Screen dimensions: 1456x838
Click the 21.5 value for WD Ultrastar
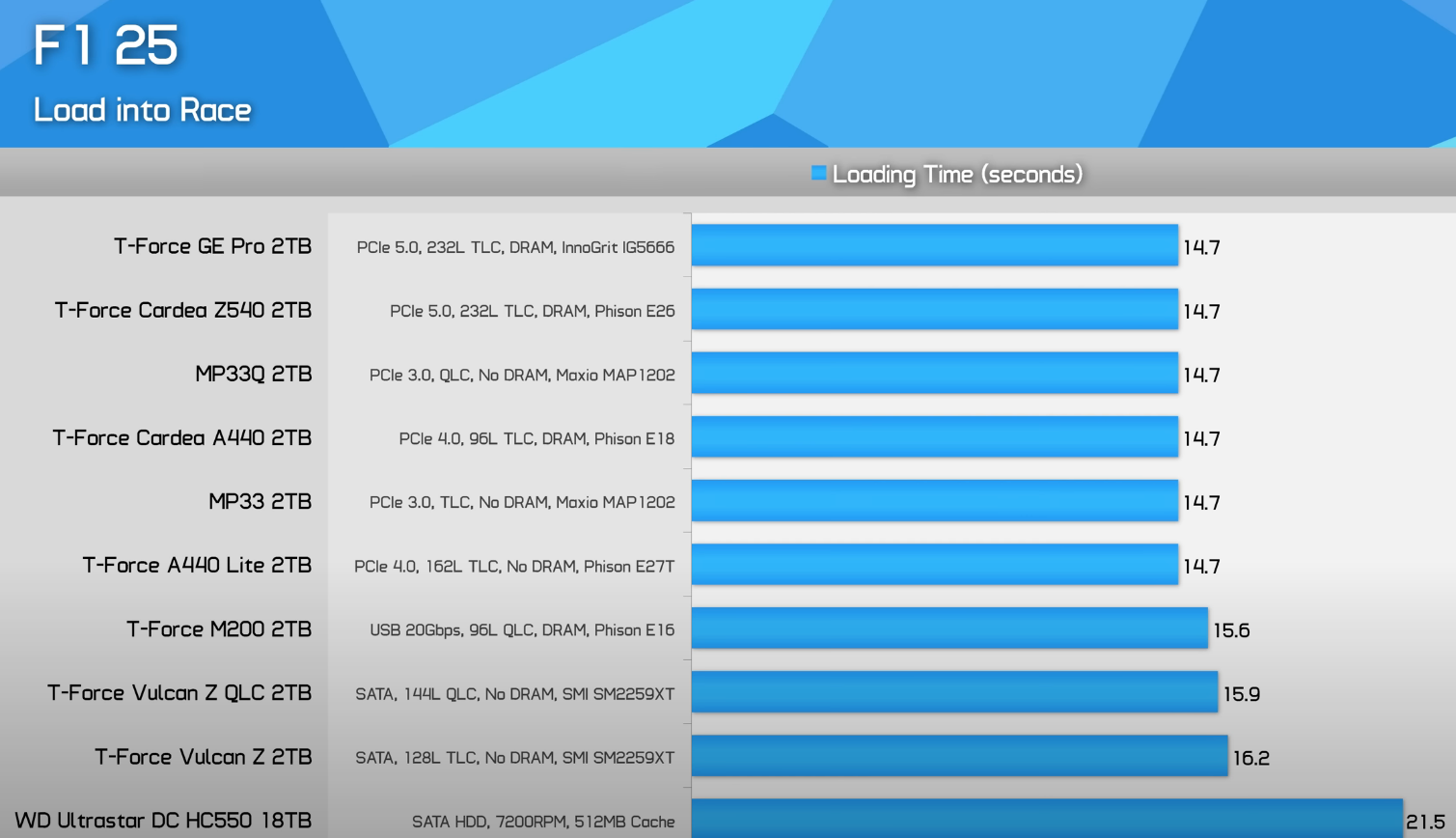(1426, 822)
